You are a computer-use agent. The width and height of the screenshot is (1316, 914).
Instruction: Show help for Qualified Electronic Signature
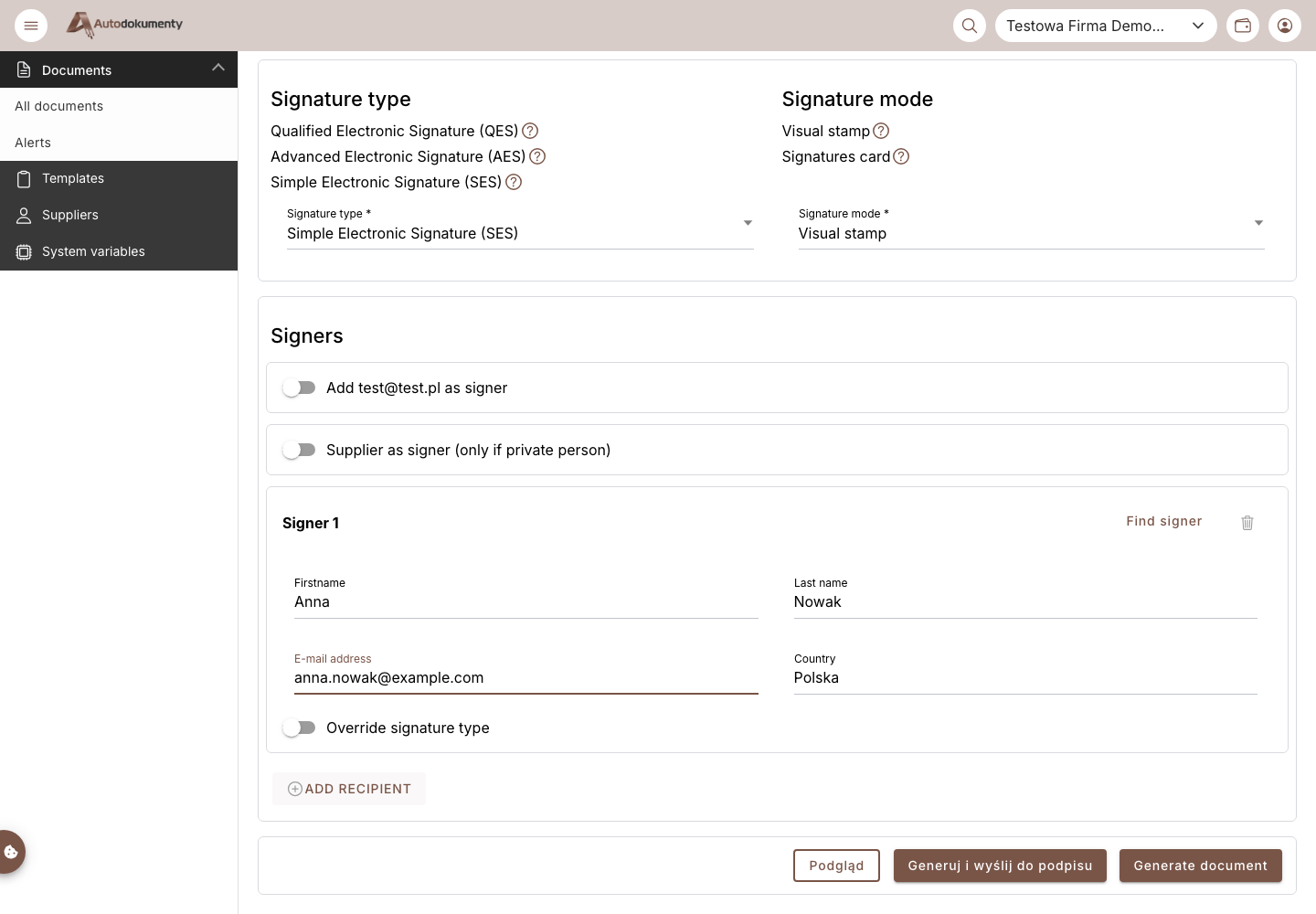[x=530, y=131]
